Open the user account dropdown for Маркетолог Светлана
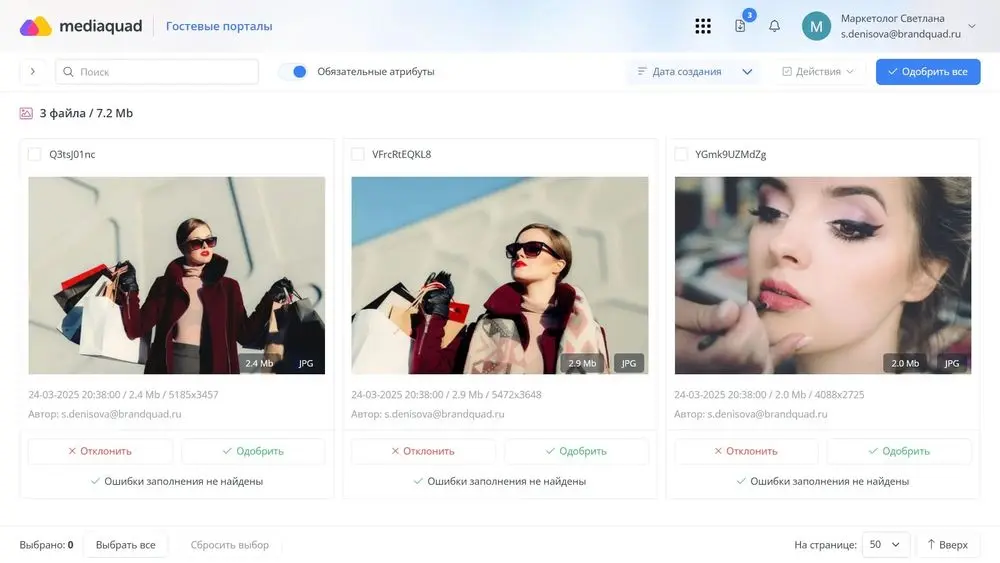The image size is (1000, 563). click(x=972, y=26)
